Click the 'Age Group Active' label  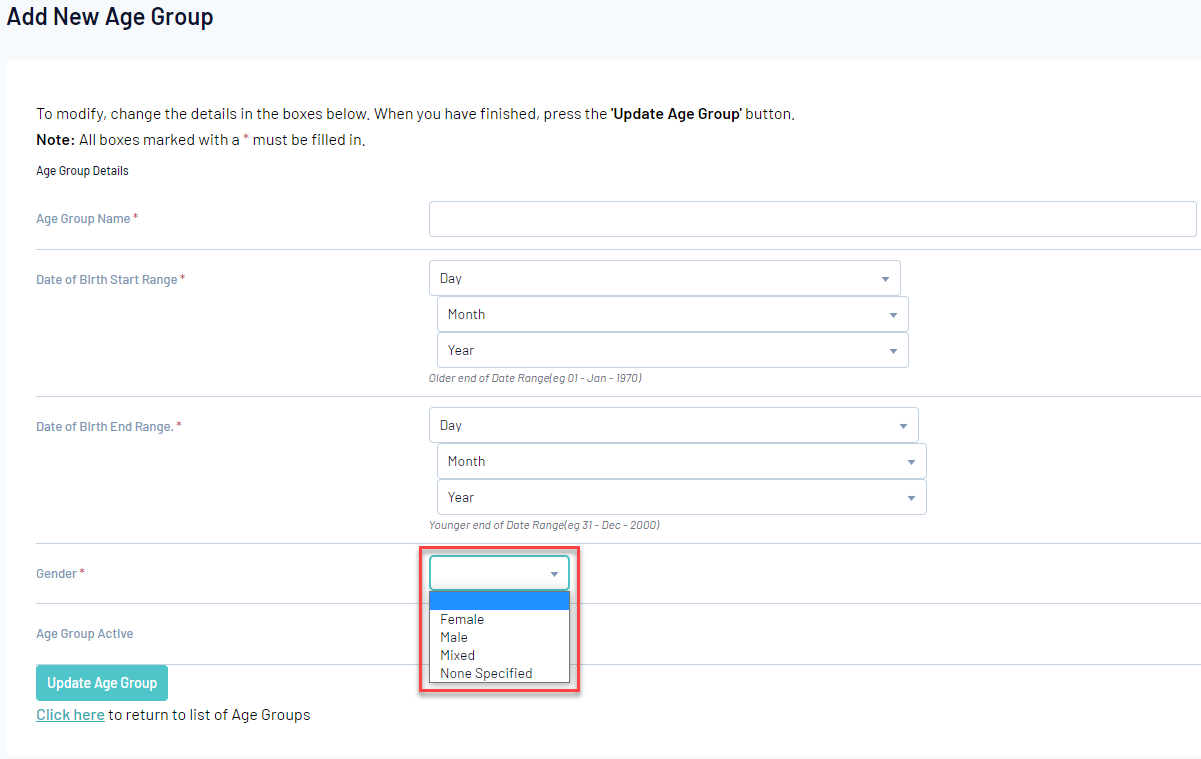coord(84,634)
